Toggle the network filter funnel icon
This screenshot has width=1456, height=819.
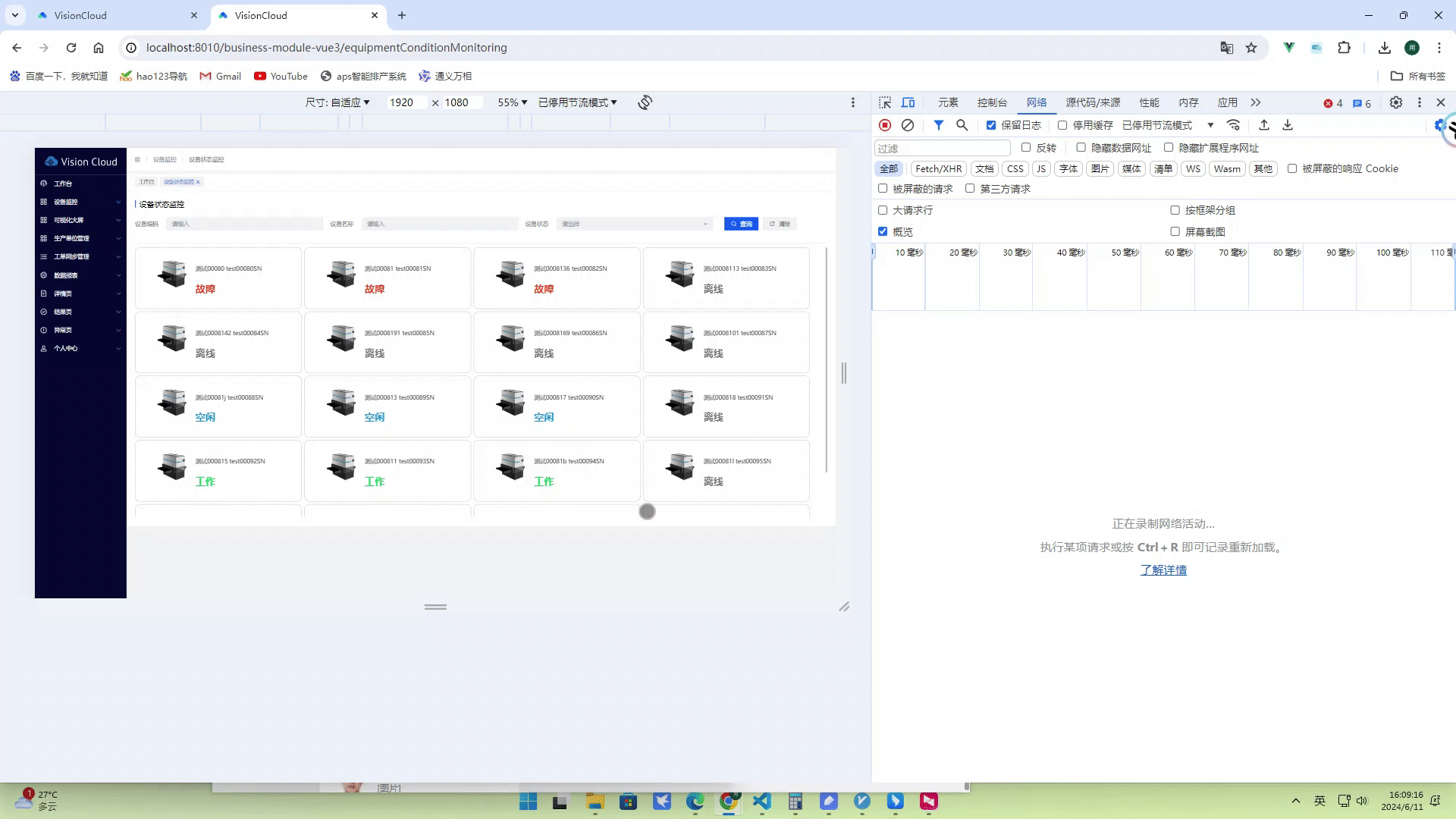coord(939,125)
